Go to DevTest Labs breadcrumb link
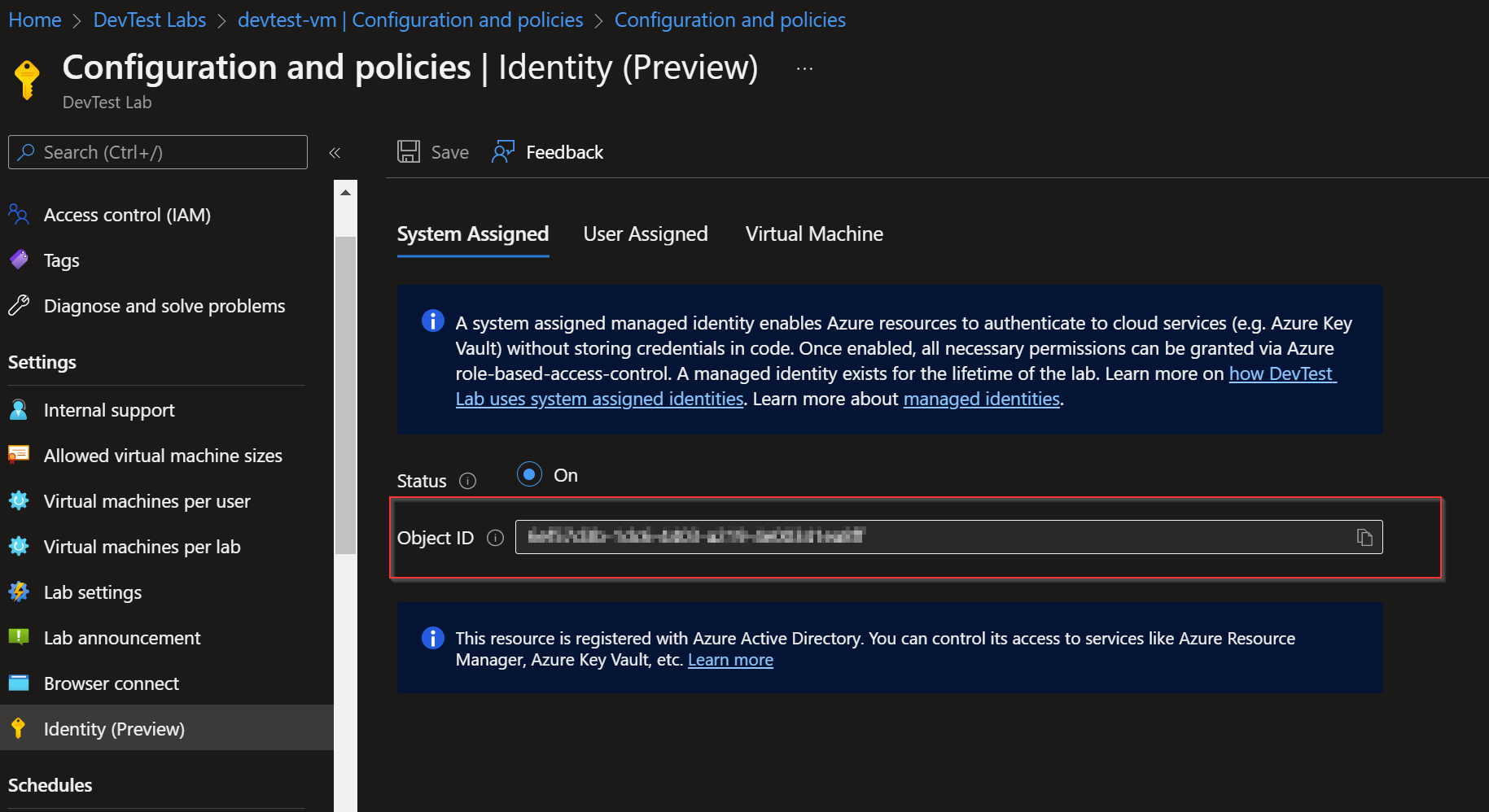This screenshot has height=812, width=1489. 150,20
